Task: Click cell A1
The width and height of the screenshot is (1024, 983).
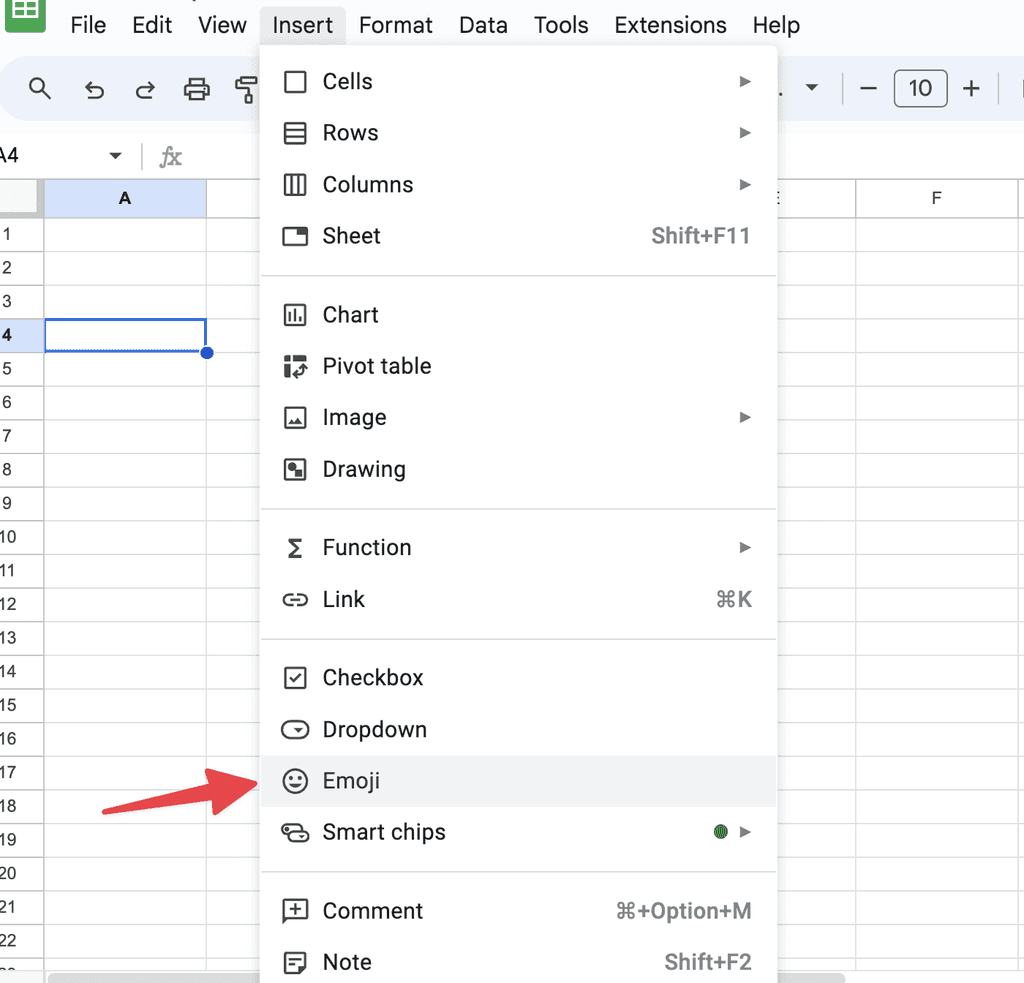Action: coord(125,234)
